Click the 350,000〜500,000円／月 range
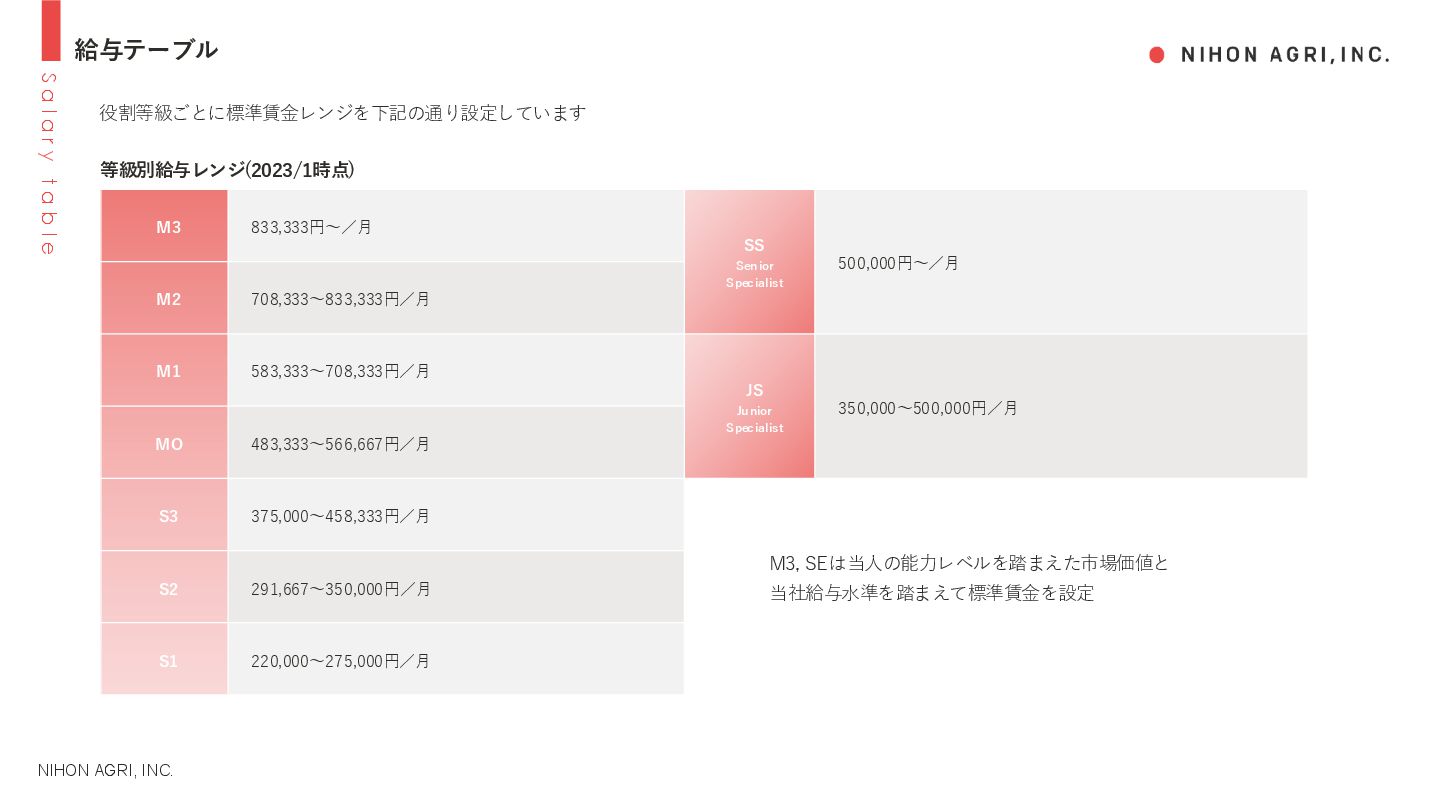 pyautogui.click(x=928, y=408)
